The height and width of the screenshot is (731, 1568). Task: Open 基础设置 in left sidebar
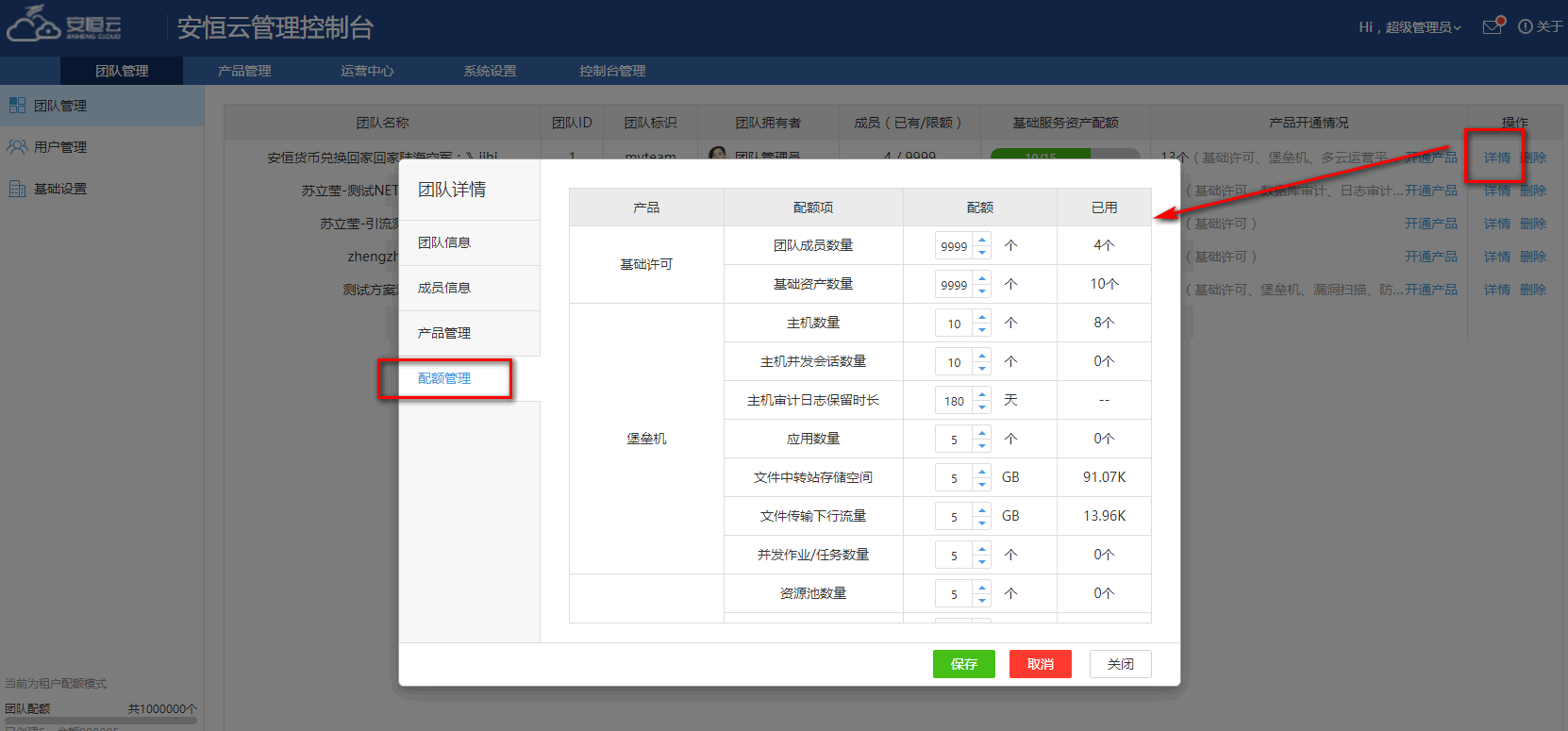pos(102,189)
